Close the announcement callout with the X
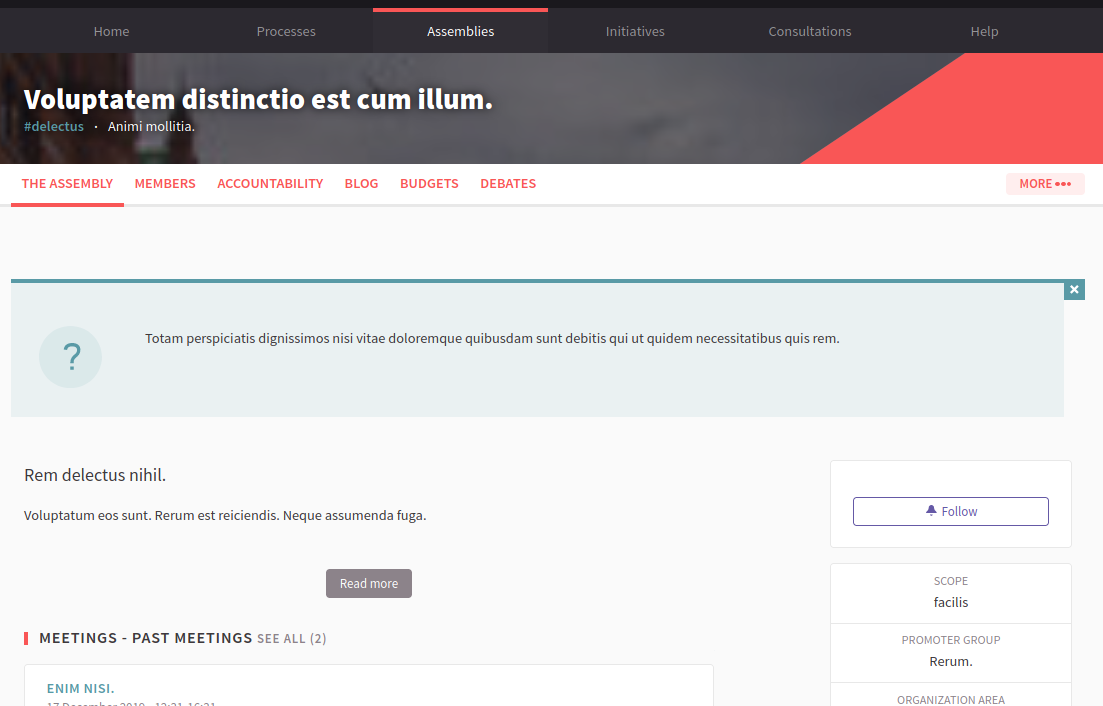Viewport: 1103px width, 706px height. coord(1074,290)
